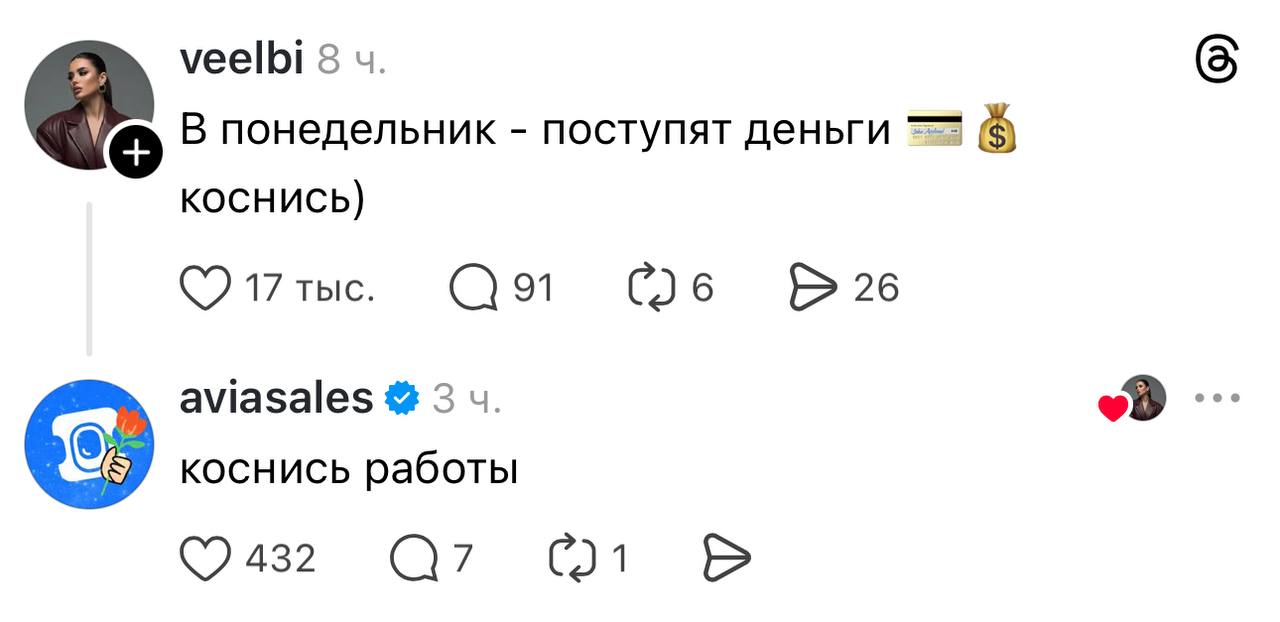
Task: Click the aviasales verified badge
Action: coord(401,399)
